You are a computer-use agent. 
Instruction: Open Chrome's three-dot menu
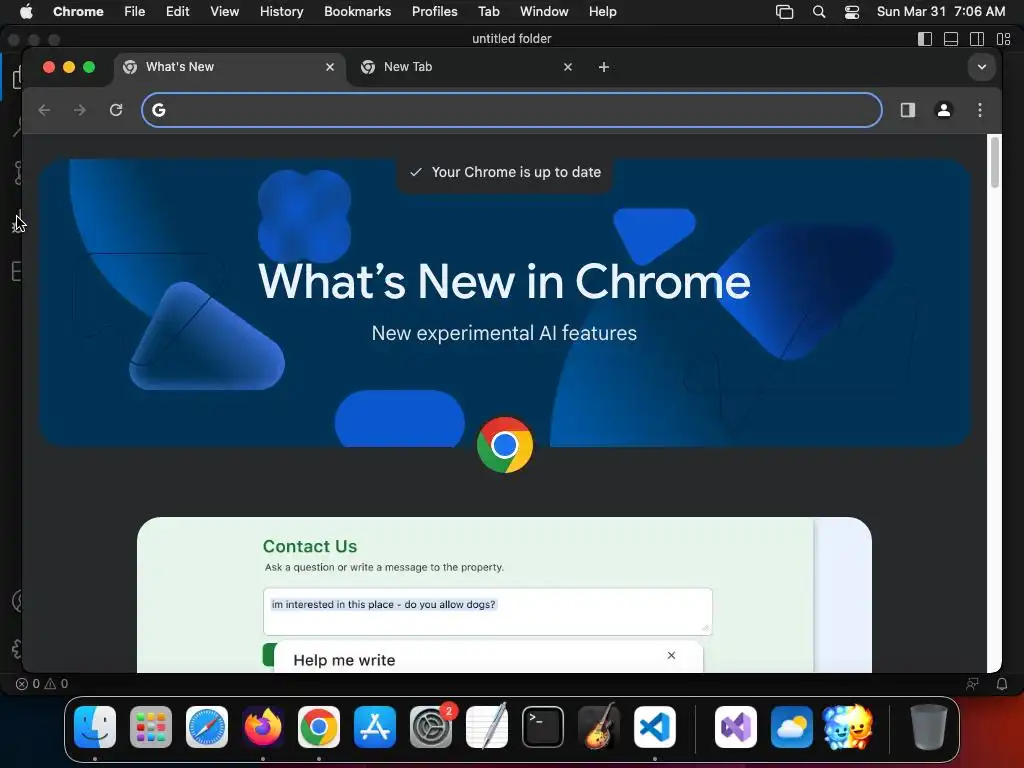980,110
